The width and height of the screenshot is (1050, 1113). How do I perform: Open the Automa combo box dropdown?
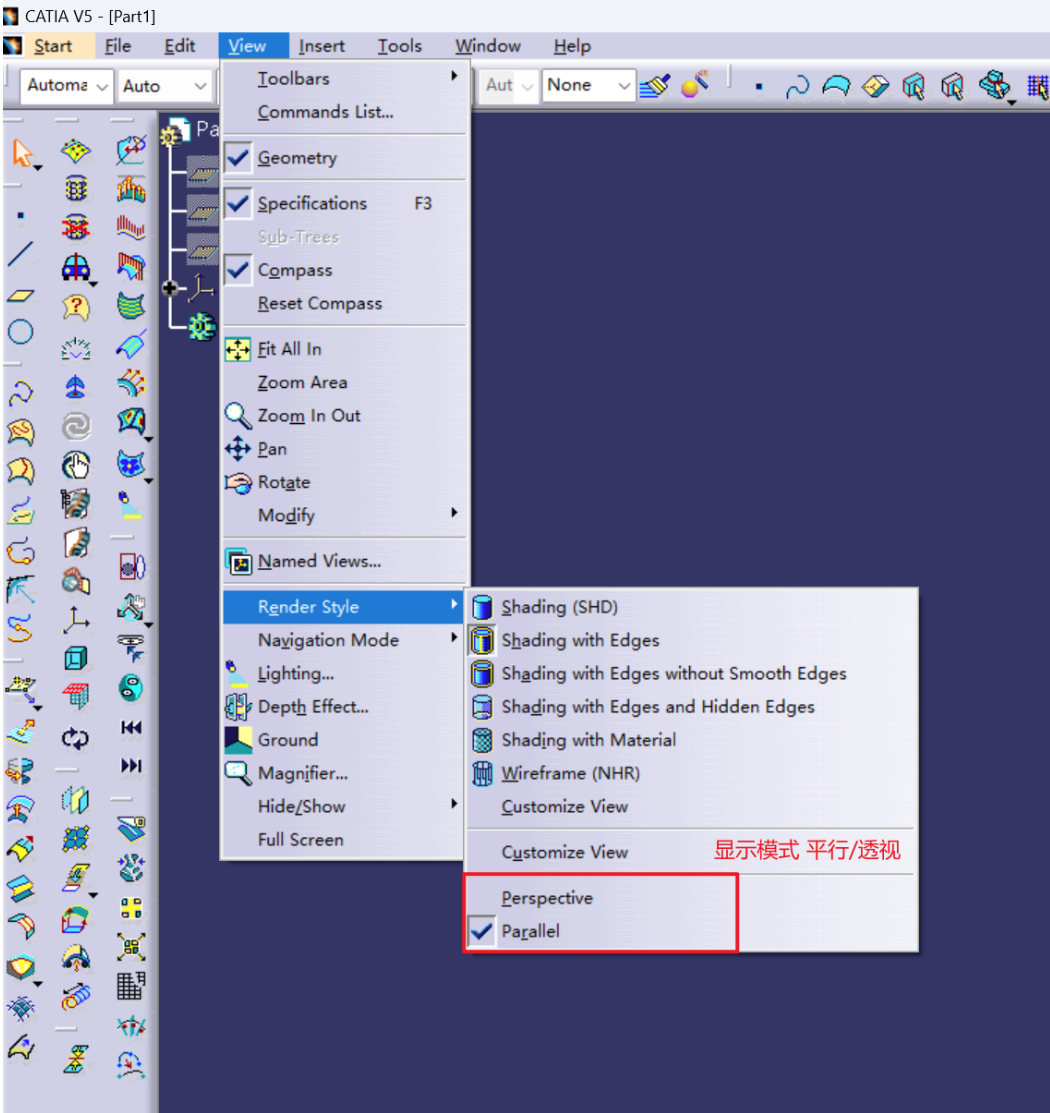[102, 87]
